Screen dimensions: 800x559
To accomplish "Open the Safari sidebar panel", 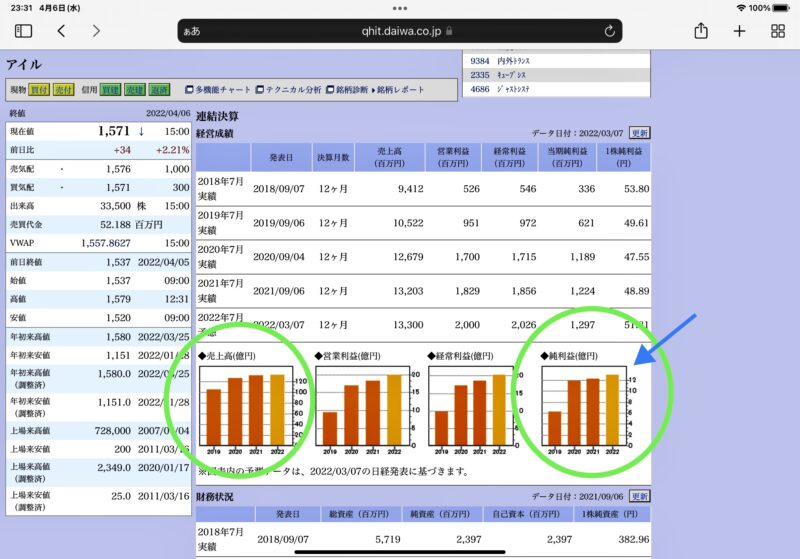I will [23, 31].
